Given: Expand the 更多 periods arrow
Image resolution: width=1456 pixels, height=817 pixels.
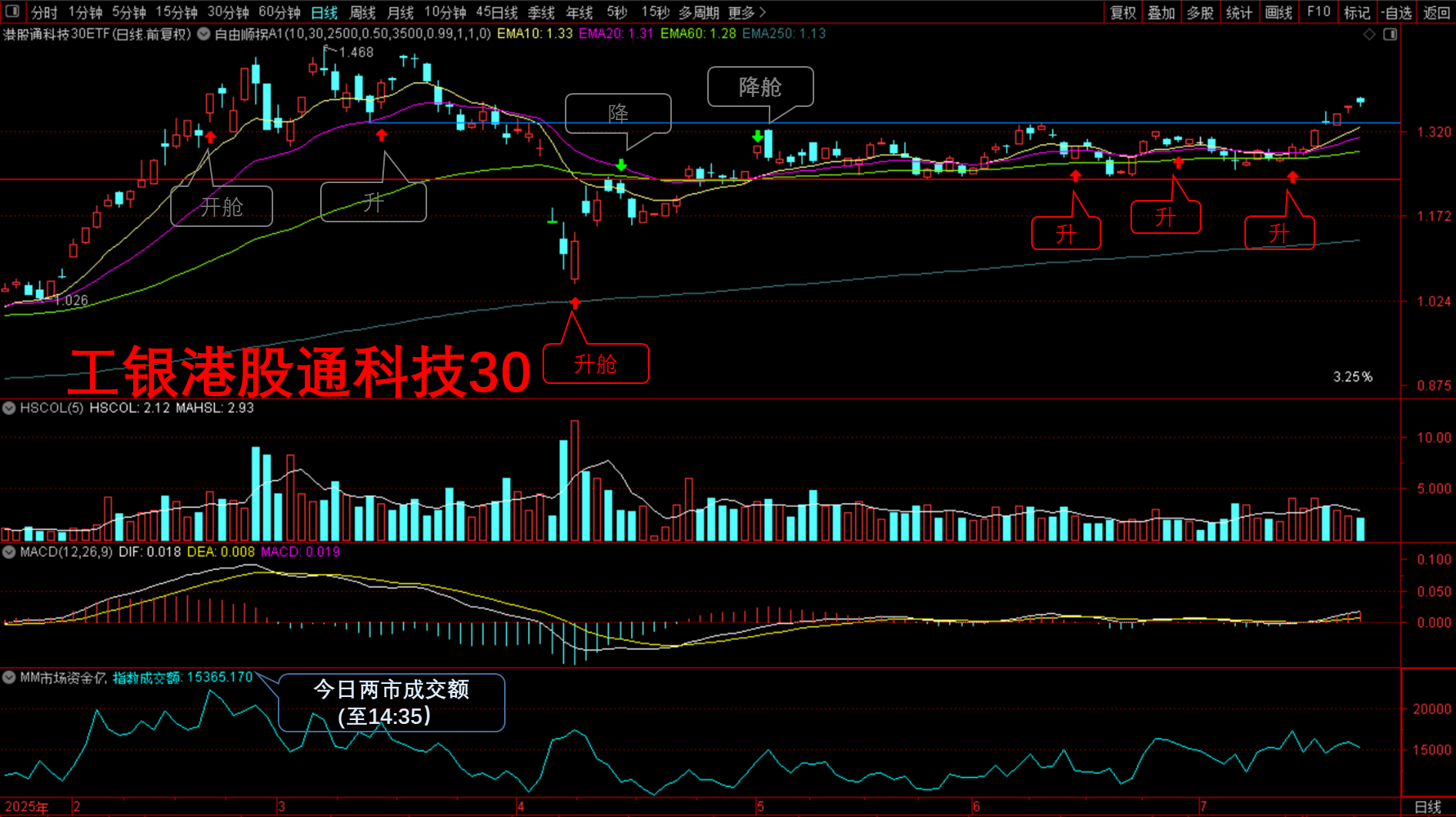Looking at the screenshot, I should (763, 12).
